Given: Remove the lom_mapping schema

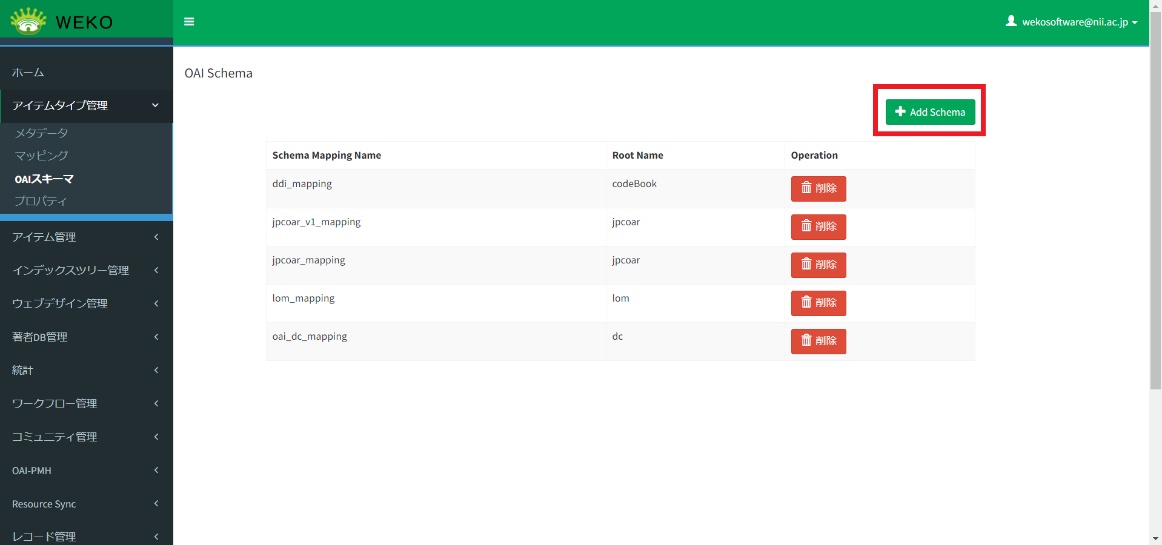Looking at the screenshot, I should tap(818, 303).
